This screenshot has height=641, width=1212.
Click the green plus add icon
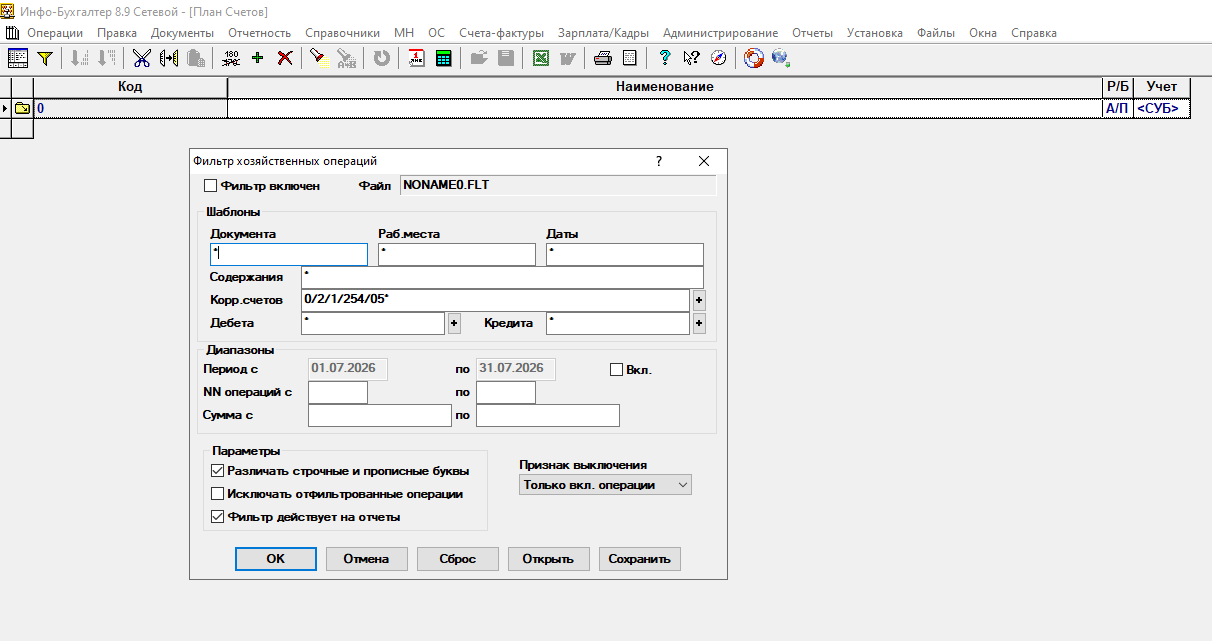[x=258, y=58]
